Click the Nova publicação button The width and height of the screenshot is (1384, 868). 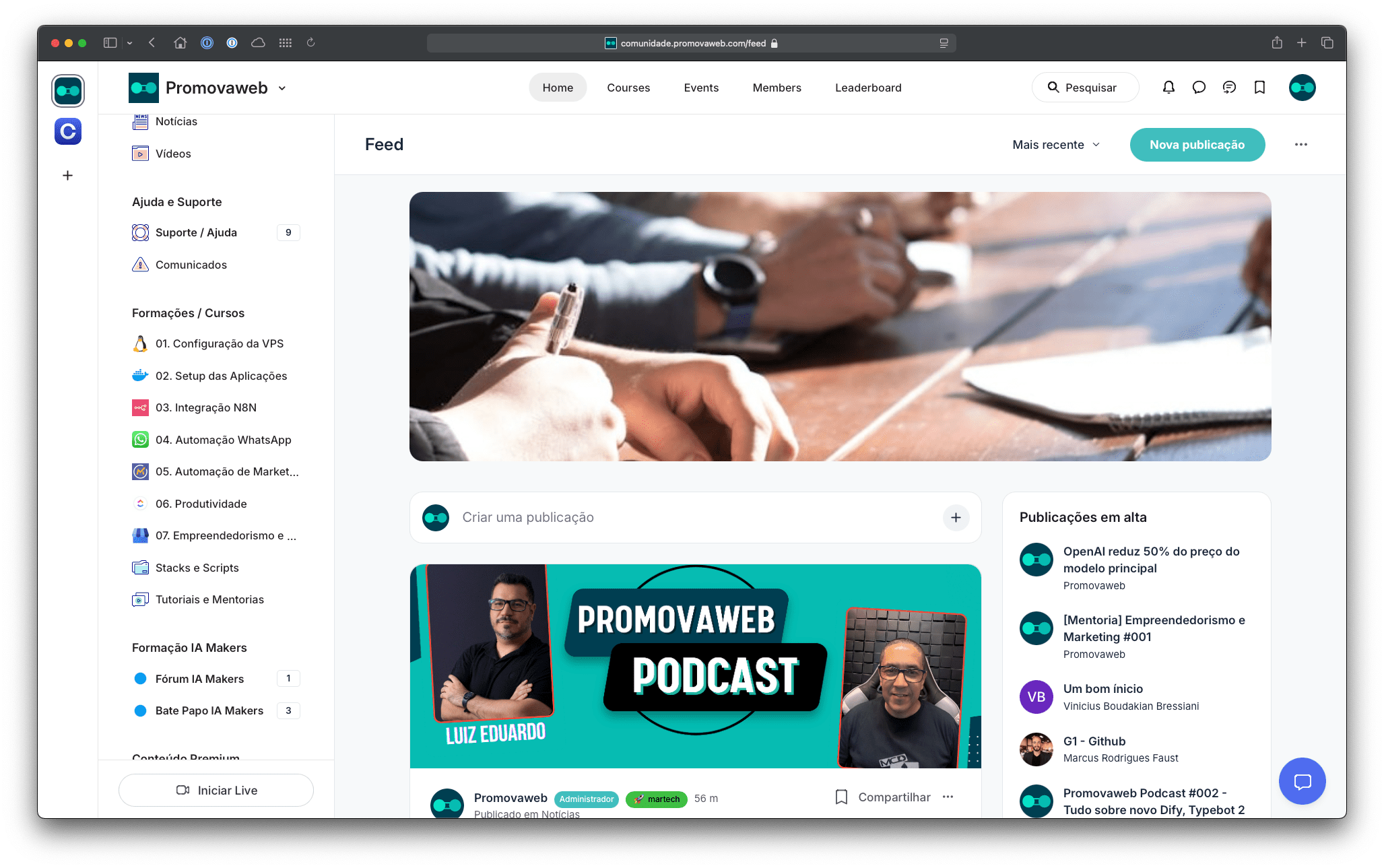1198,144
